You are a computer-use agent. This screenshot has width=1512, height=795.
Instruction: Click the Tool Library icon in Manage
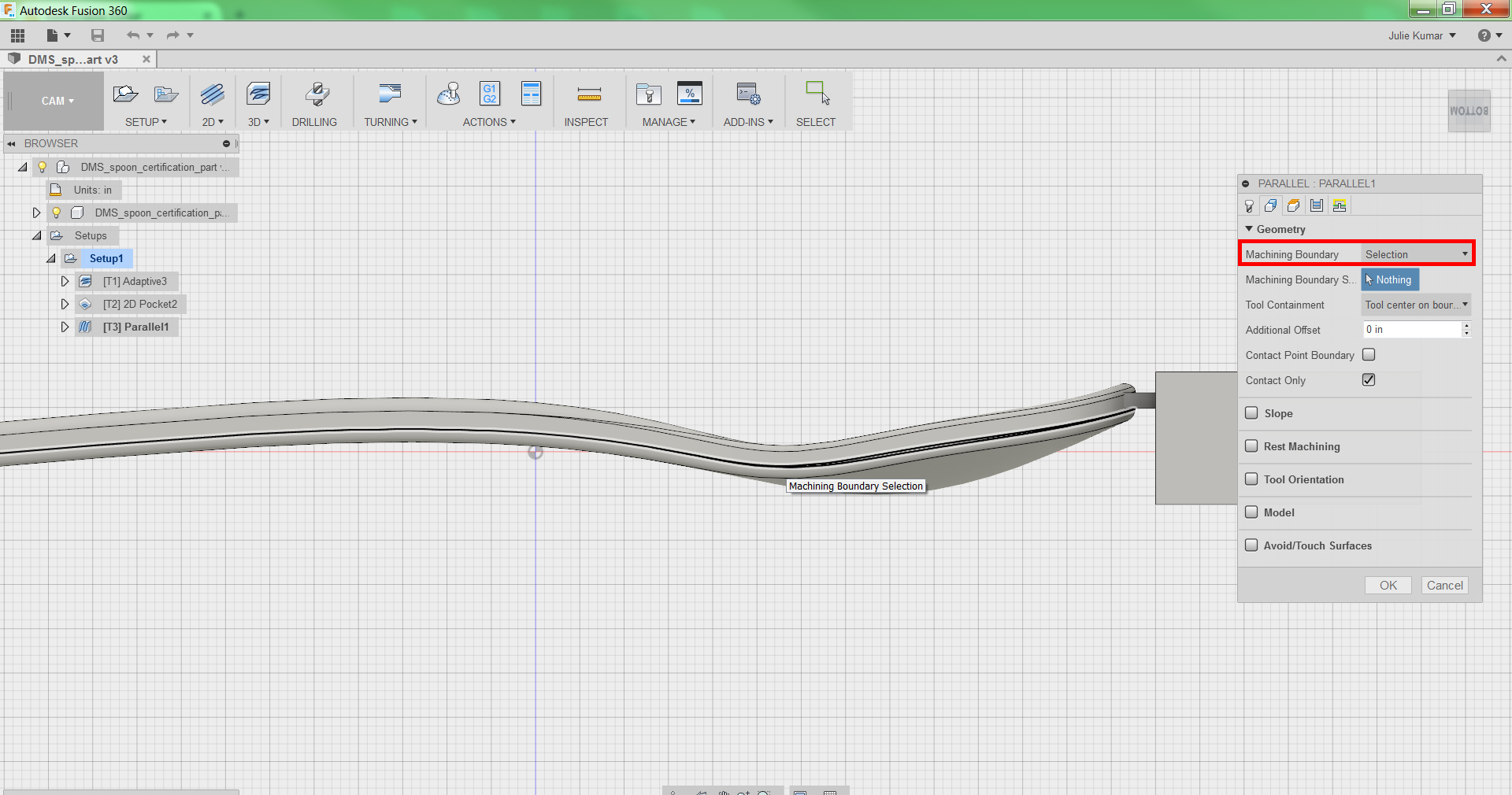[x=649, y=94]
